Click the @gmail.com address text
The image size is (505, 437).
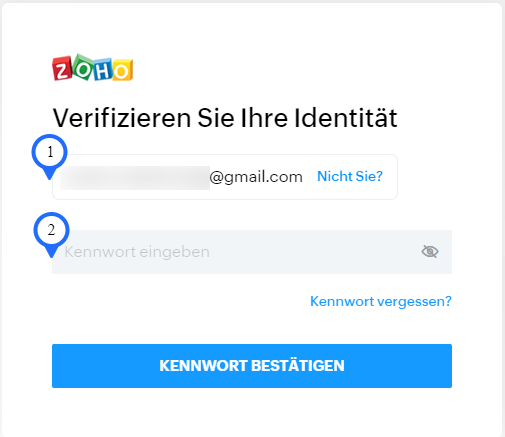pos(256,177)
